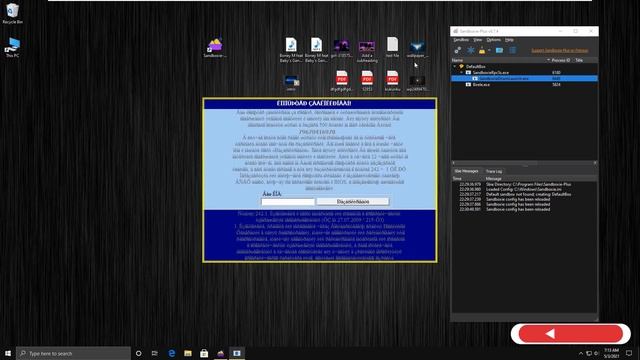Open the notification center icon
Screen dimensions: 640x360
[629, 353]
